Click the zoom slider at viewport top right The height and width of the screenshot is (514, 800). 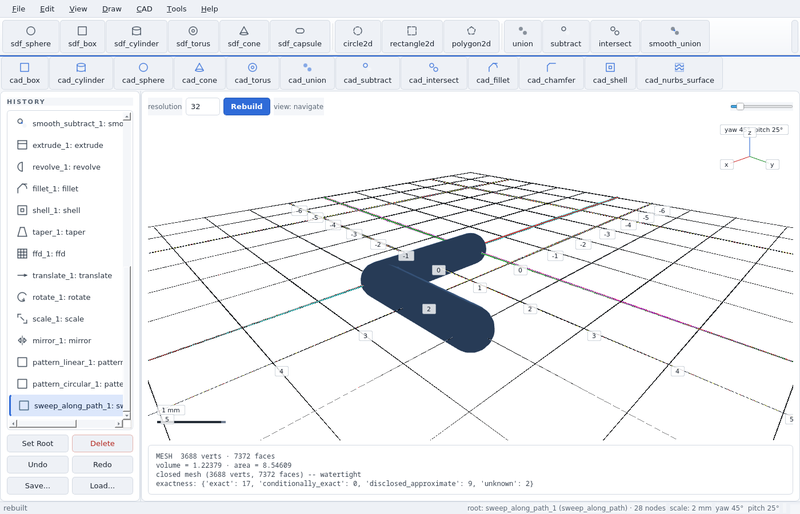pos(761,106)
